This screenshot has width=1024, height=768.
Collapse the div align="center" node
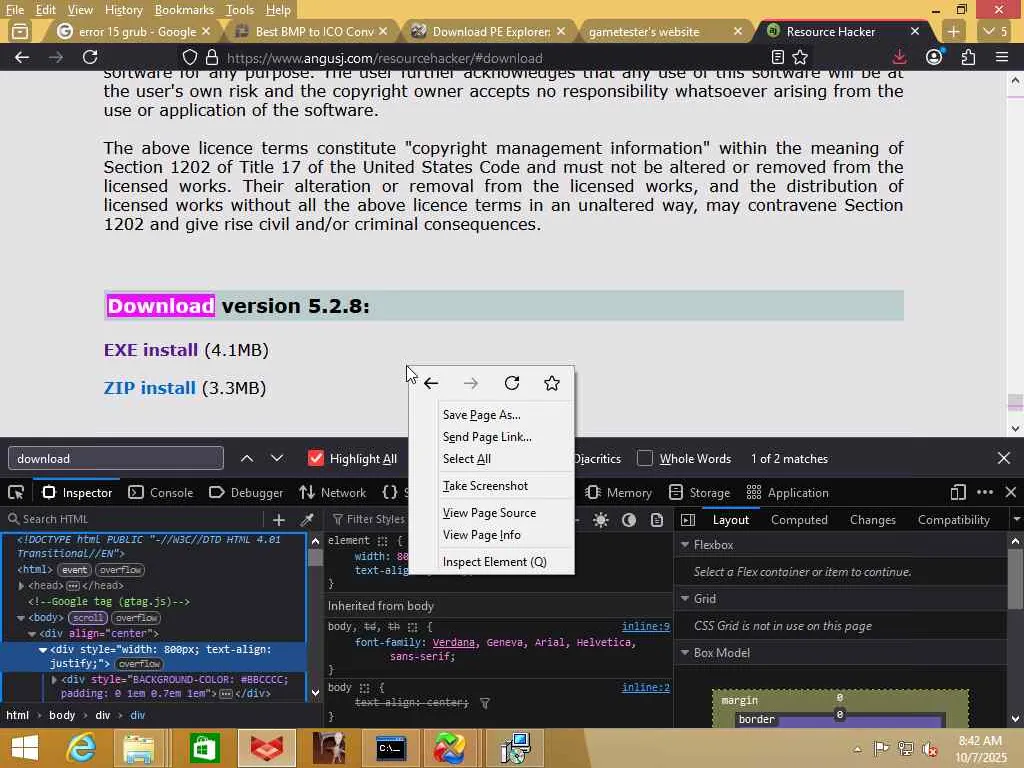coord(32,633)
